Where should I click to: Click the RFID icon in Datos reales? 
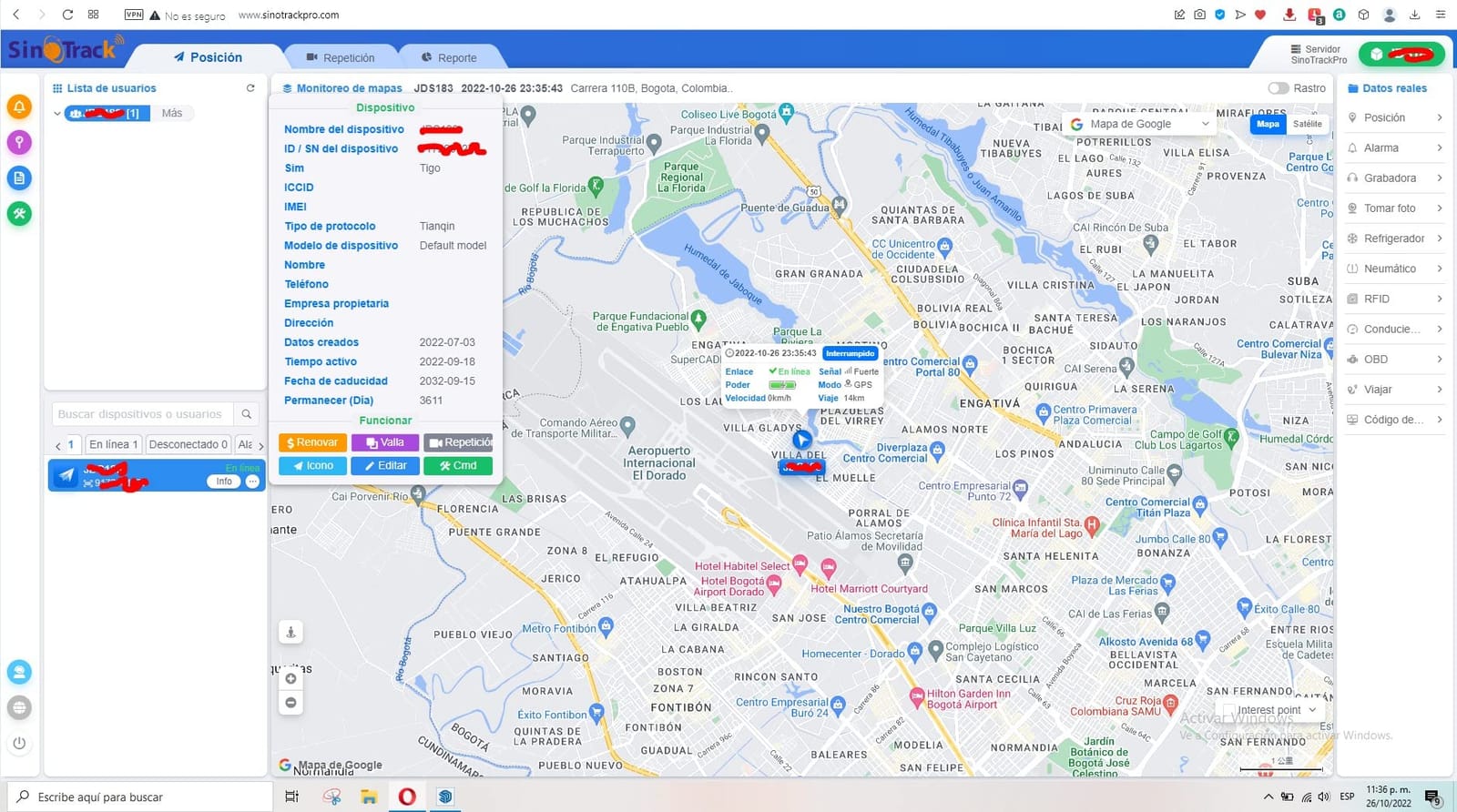click(x=1352, y=299)
